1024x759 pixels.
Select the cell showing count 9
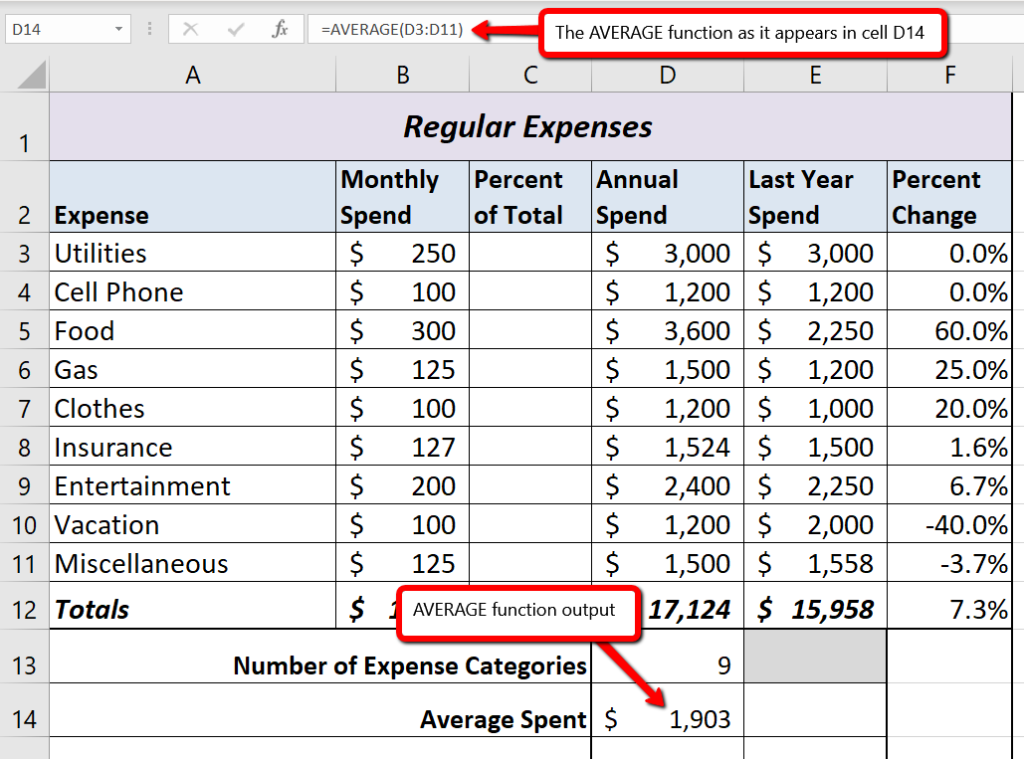tap(667, 656)
